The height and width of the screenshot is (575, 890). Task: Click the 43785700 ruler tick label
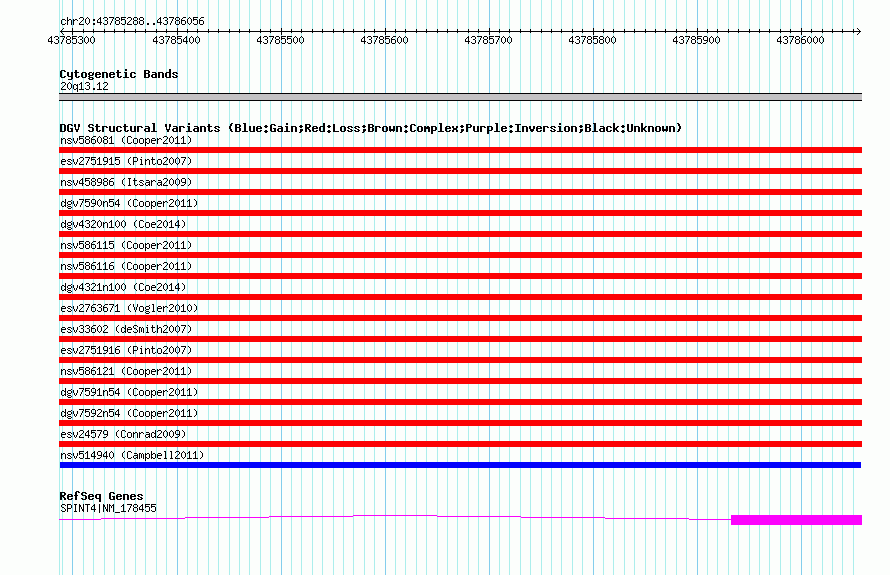coord(488,40)
